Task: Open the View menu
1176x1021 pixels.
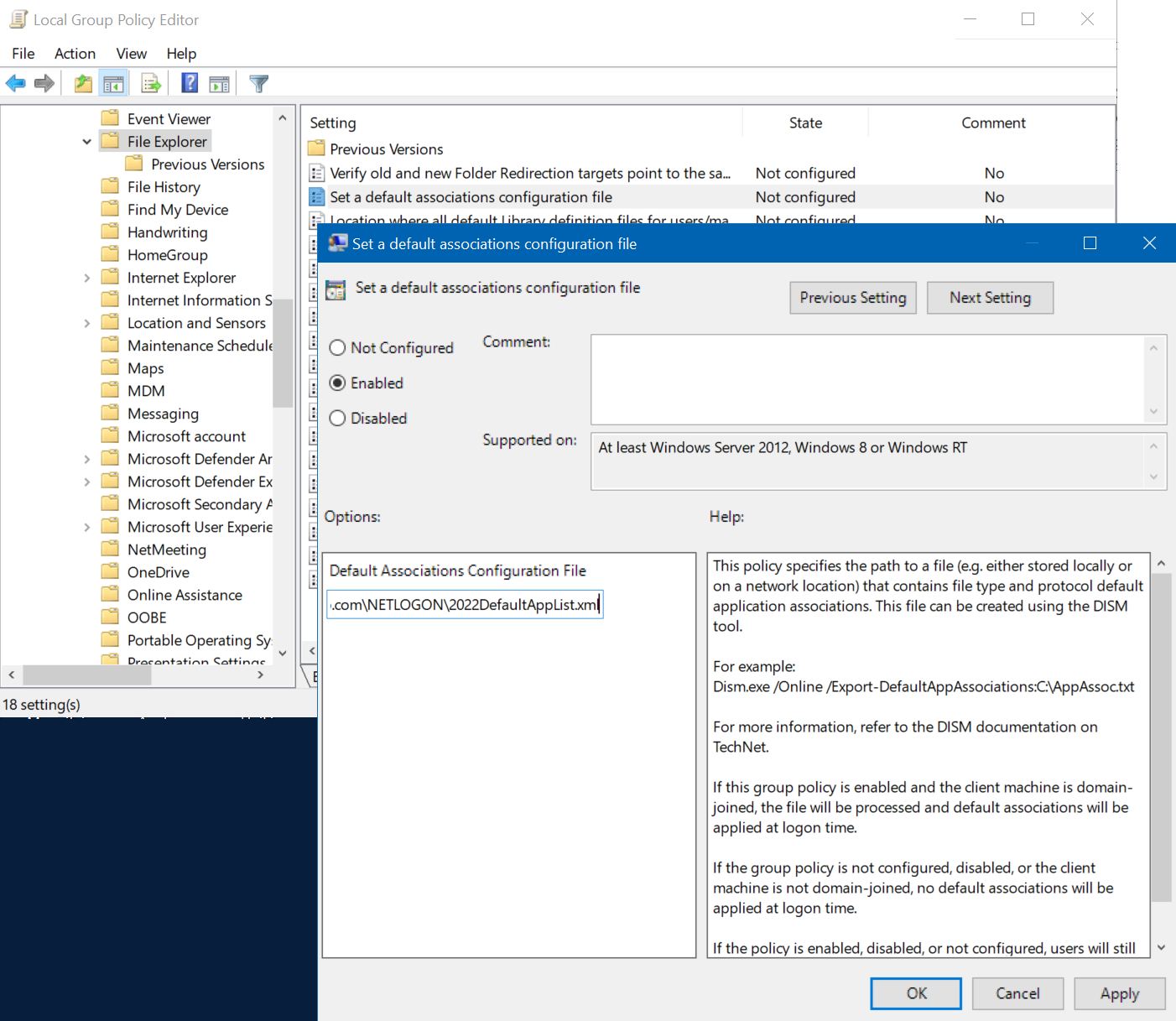Action: click(131, 53)
